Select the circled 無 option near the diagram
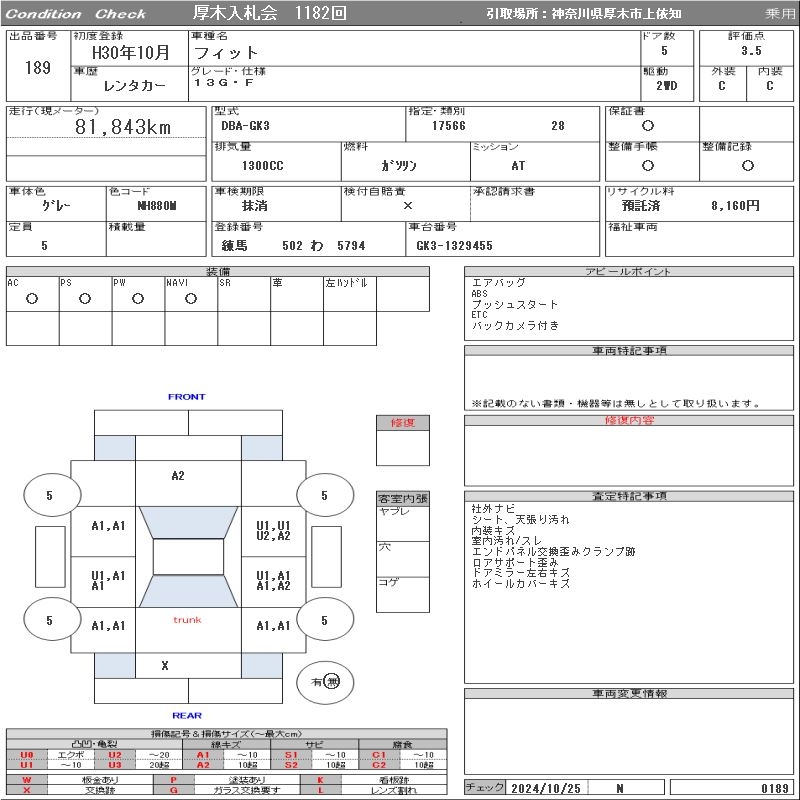 click(333, 682)
